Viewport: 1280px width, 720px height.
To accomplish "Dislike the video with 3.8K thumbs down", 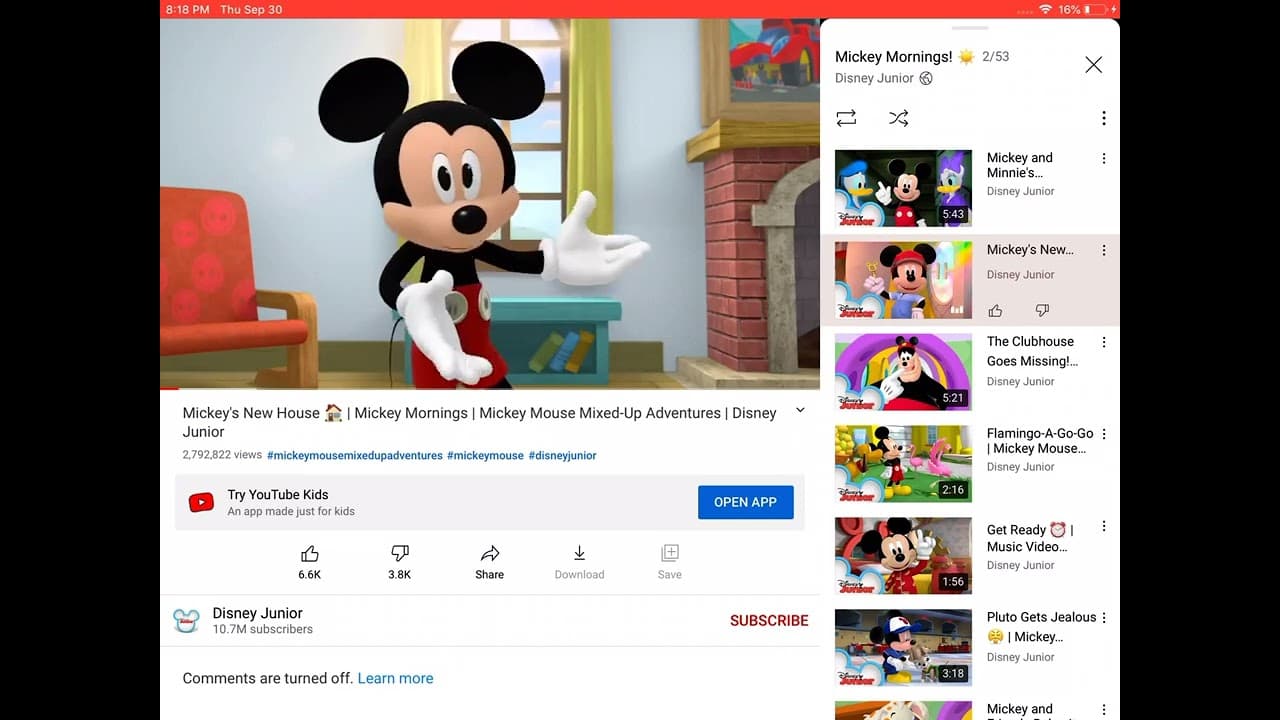I will tap(399, 554).
